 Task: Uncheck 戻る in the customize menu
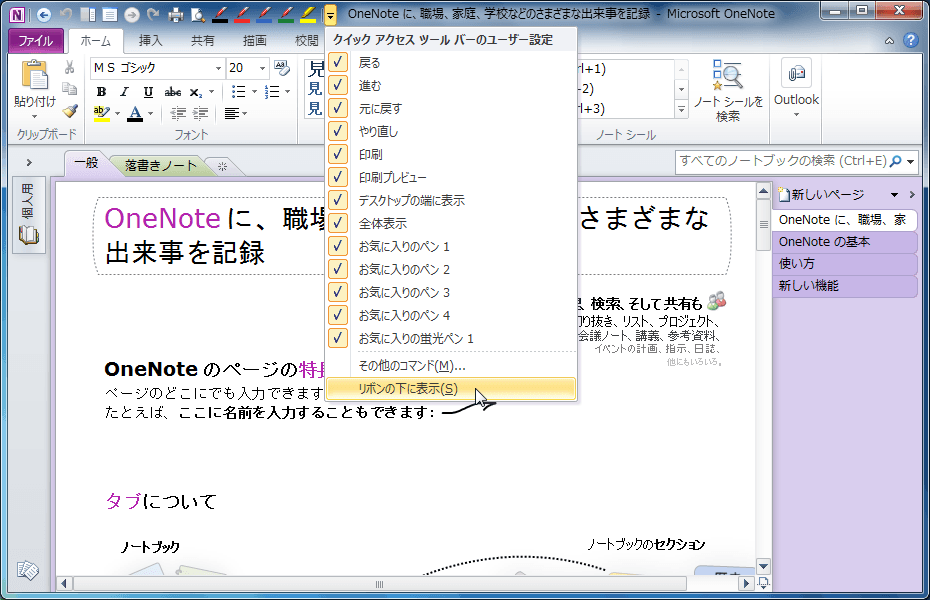tap(338, 62)
